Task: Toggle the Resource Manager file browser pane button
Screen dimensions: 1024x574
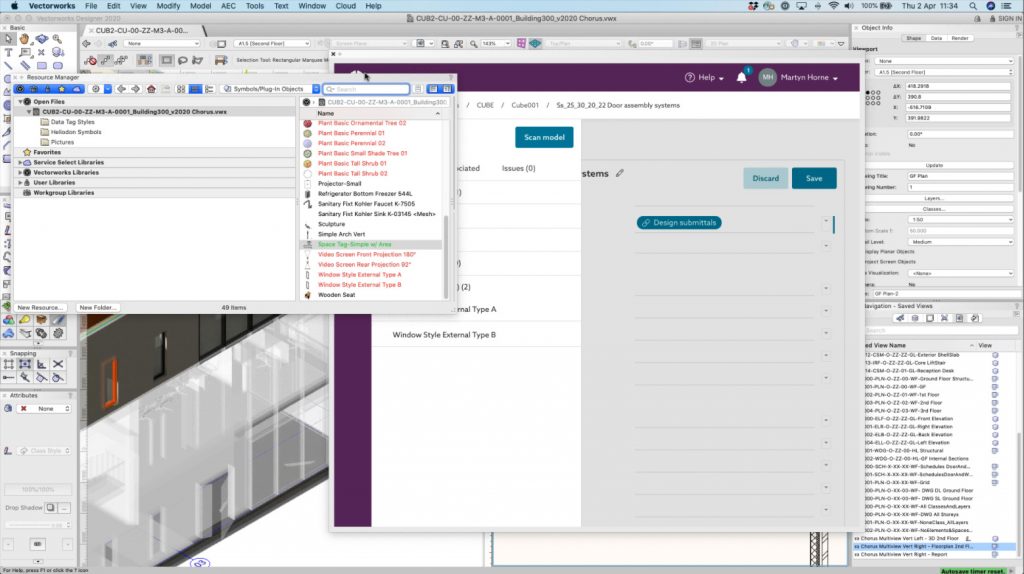Action: click(x=433, y=89)
